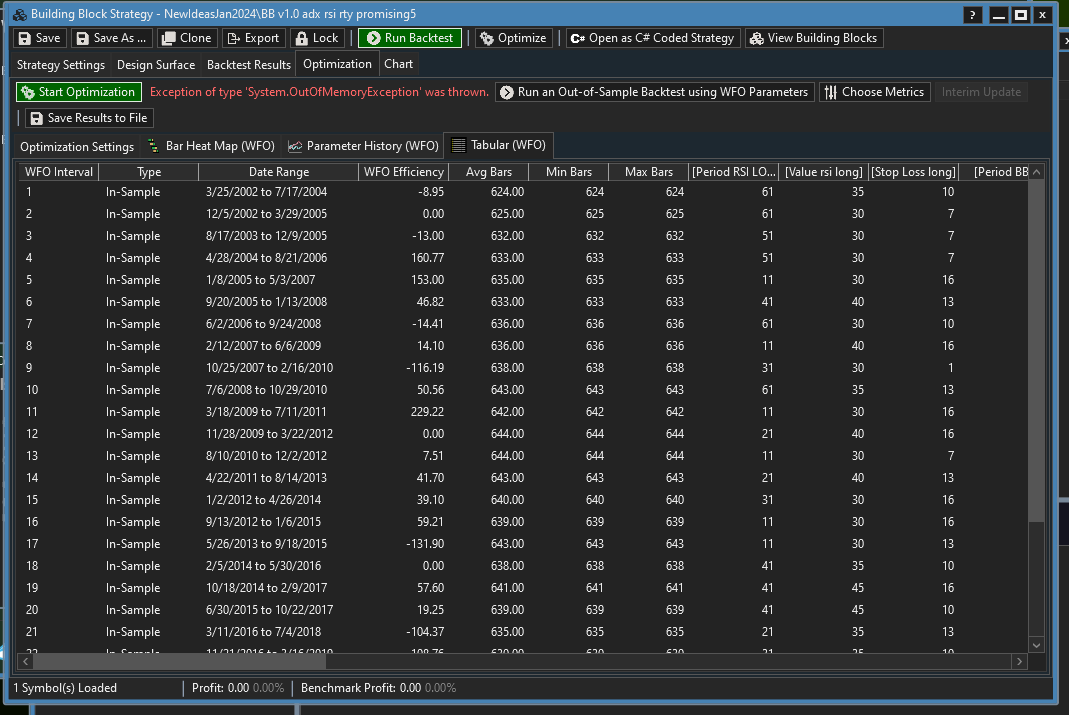This screenshot has height=715, width=1069.
Task: Switch to Bar Heat Map (WFO) tab
Action: coord(210,146)
